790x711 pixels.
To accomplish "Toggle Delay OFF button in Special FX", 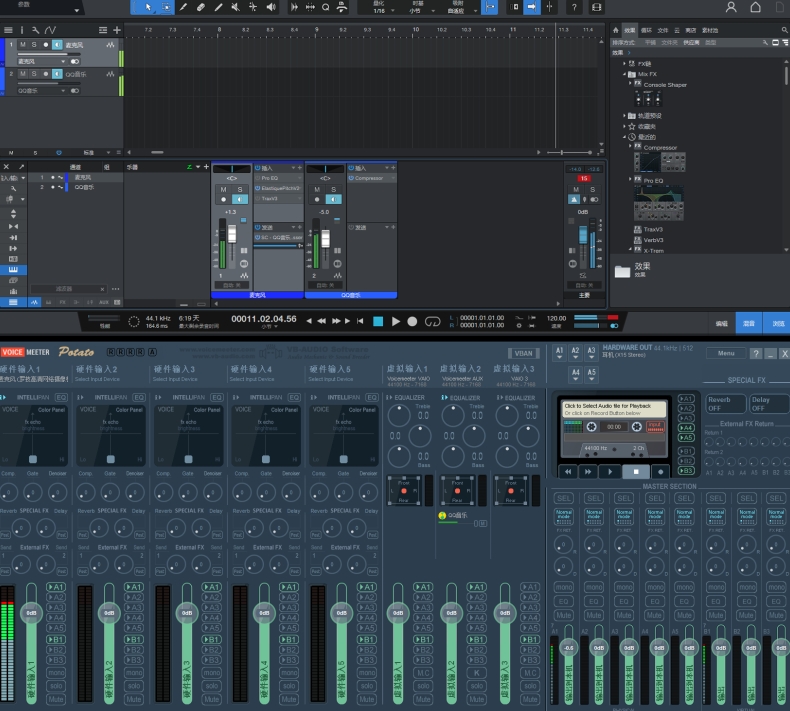I will point(768,404).
